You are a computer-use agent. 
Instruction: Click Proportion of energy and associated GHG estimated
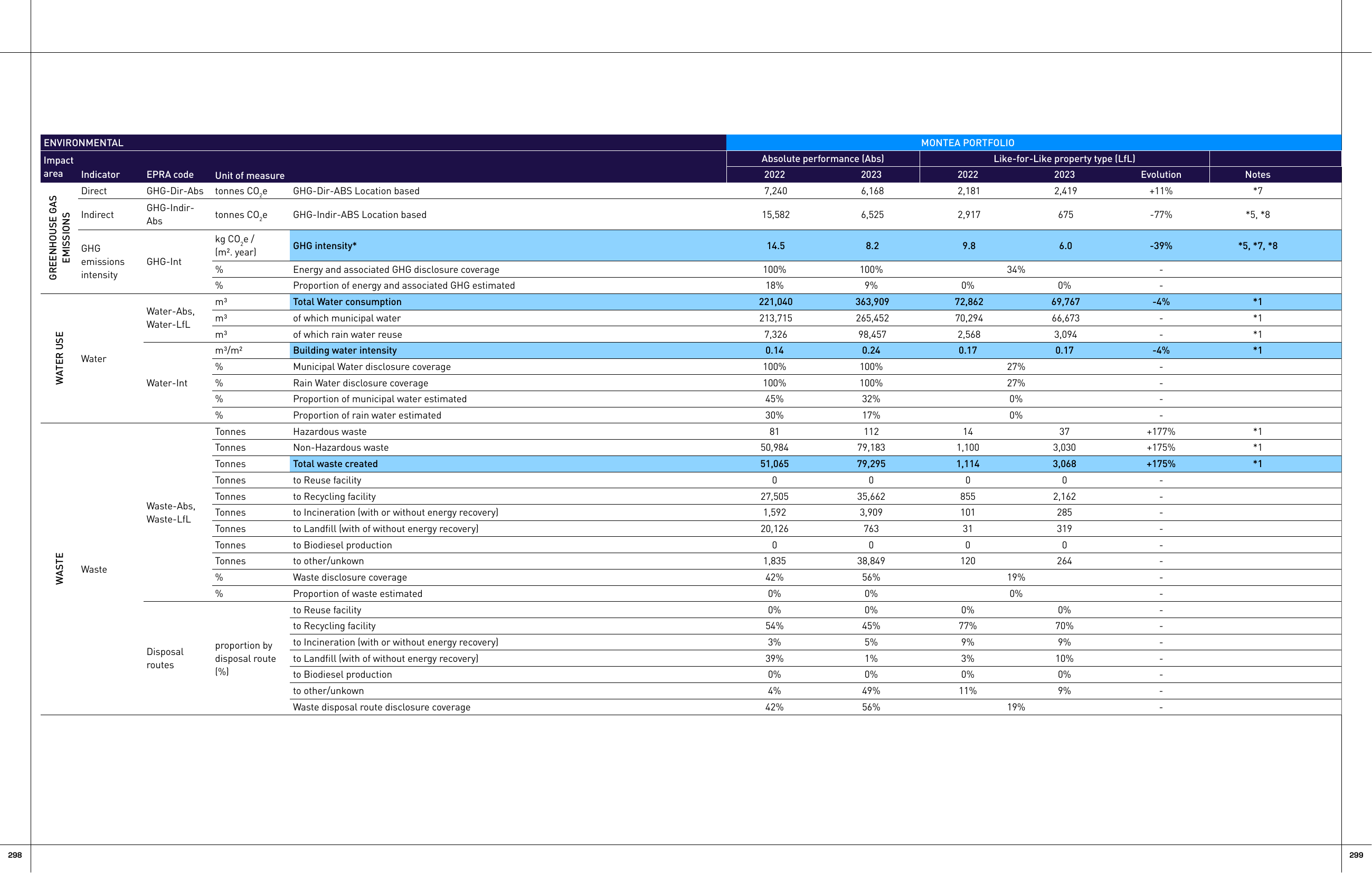[x=404, y=286]
